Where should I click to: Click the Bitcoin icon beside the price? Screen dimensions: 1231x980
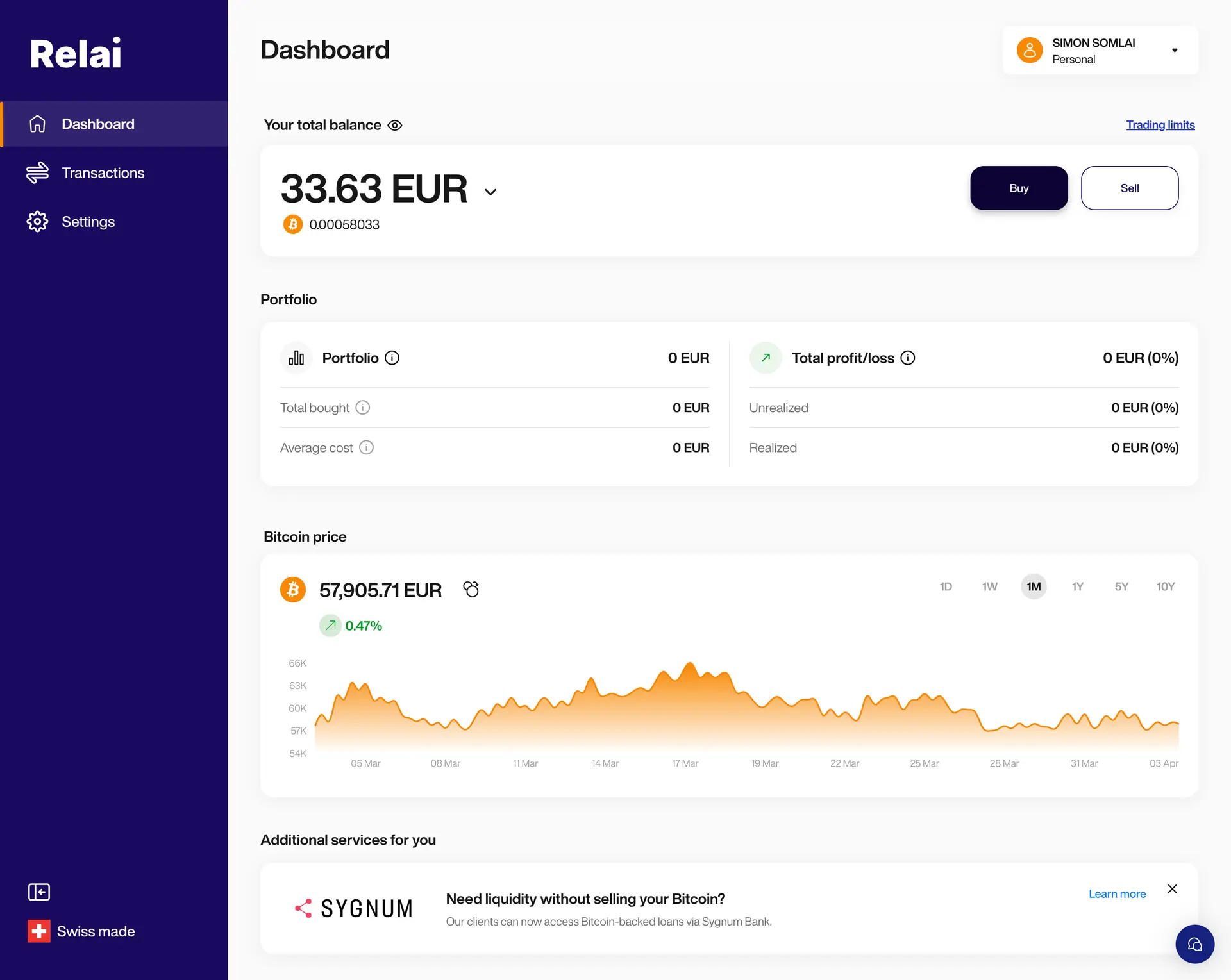tap(293, 589)
